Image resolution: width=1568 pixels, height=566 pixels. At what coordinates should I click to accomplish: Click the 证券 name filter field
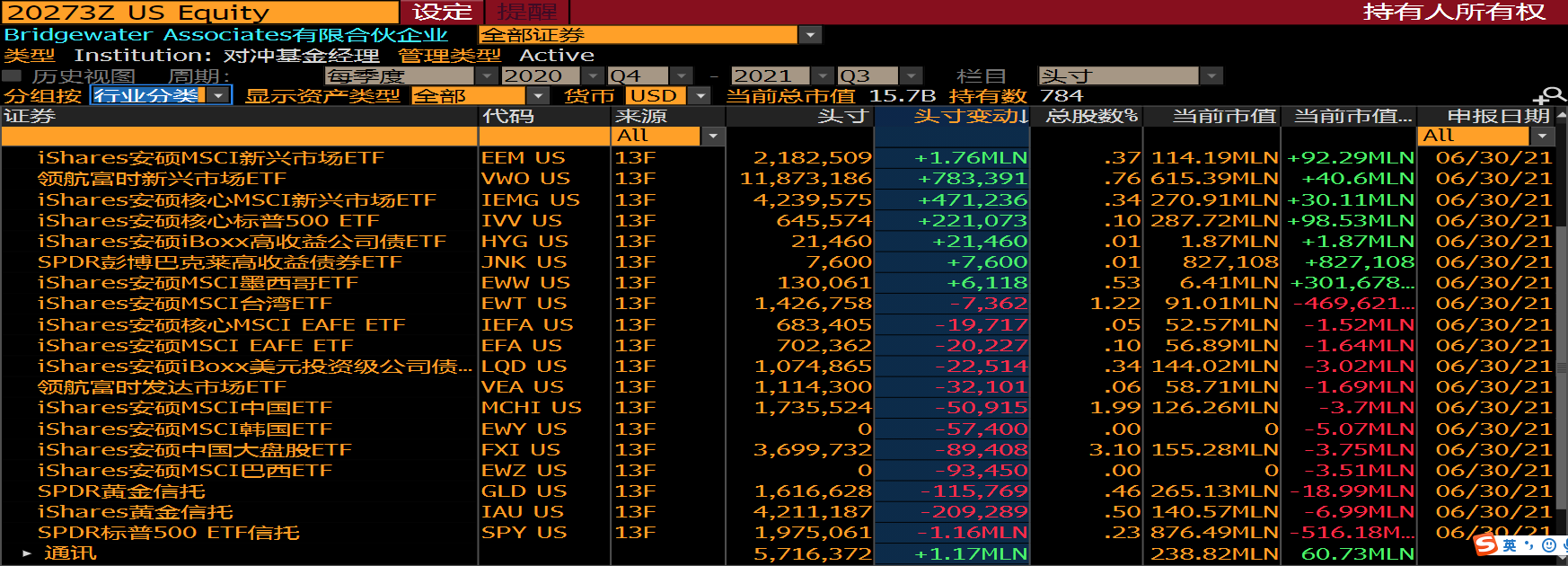[239, 137]
